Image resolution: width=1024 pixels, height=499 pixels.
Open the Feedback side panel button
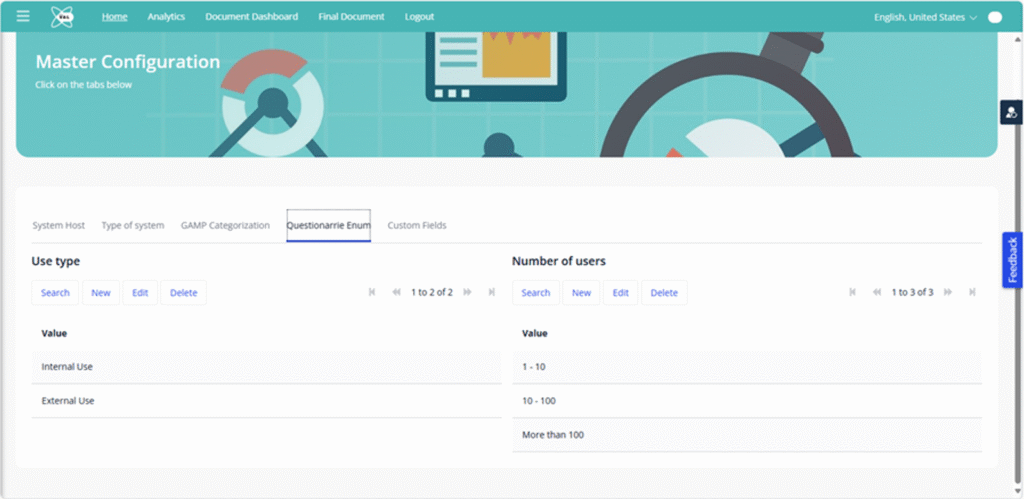1012,260
